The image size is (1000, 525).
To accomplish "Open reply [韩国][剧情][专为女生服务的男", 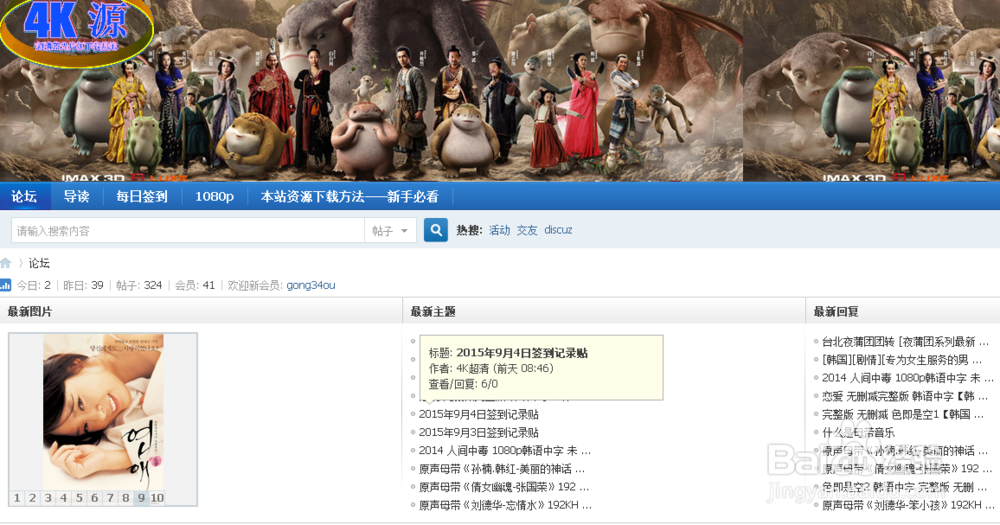I will (901, 360).
